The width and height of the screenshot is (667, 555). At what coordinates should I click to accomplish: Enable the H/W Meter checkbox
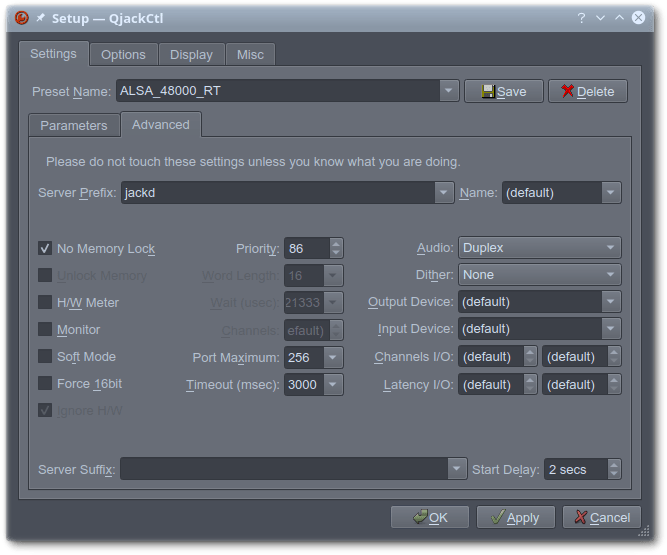[45, 302]
